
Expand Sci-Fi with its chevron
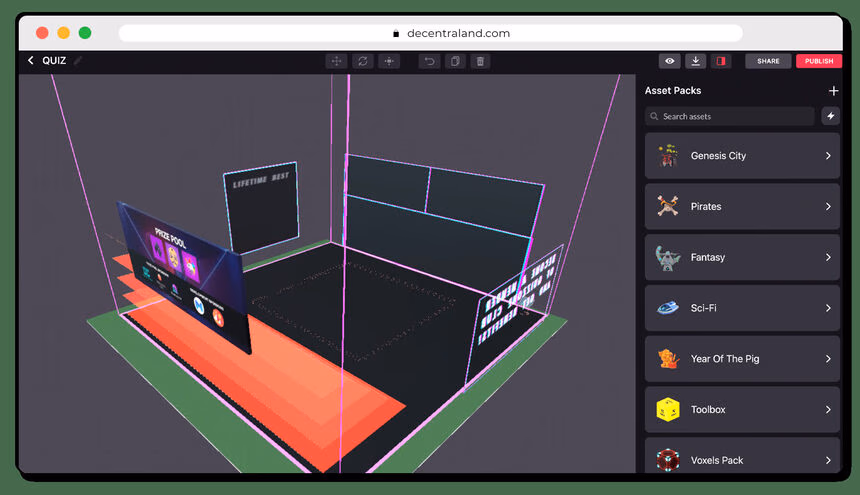click(x=828, y=308)
